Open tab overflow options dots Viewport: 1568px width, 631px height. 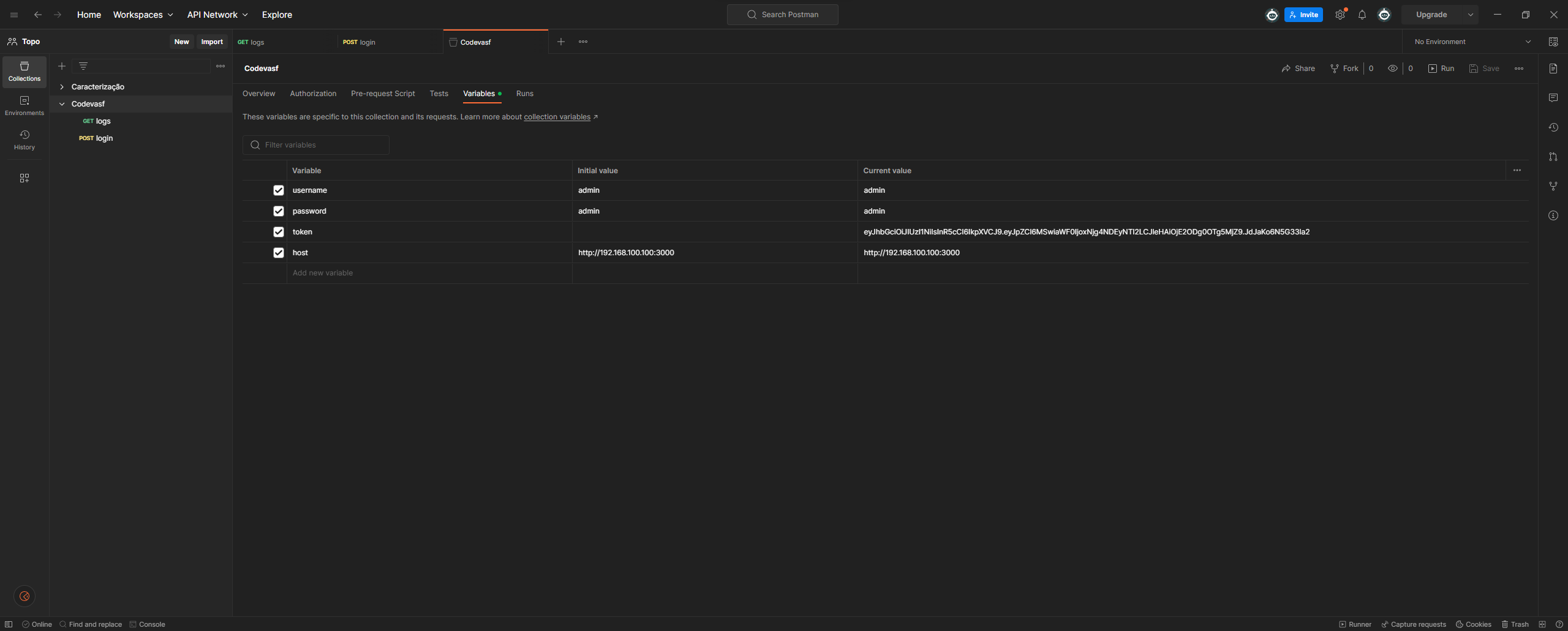click(x=583, y=42)
